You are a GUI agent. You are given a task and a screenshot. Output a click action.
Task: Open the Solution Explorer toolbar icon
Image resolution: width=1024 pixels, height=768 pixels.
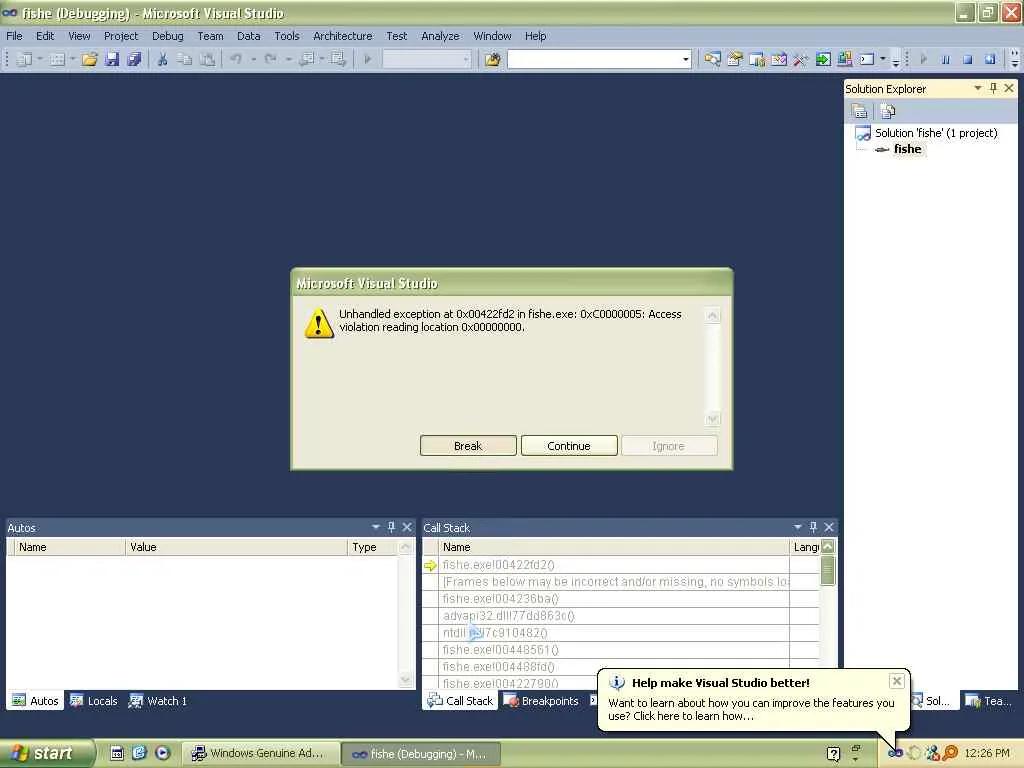pos(712,59)
